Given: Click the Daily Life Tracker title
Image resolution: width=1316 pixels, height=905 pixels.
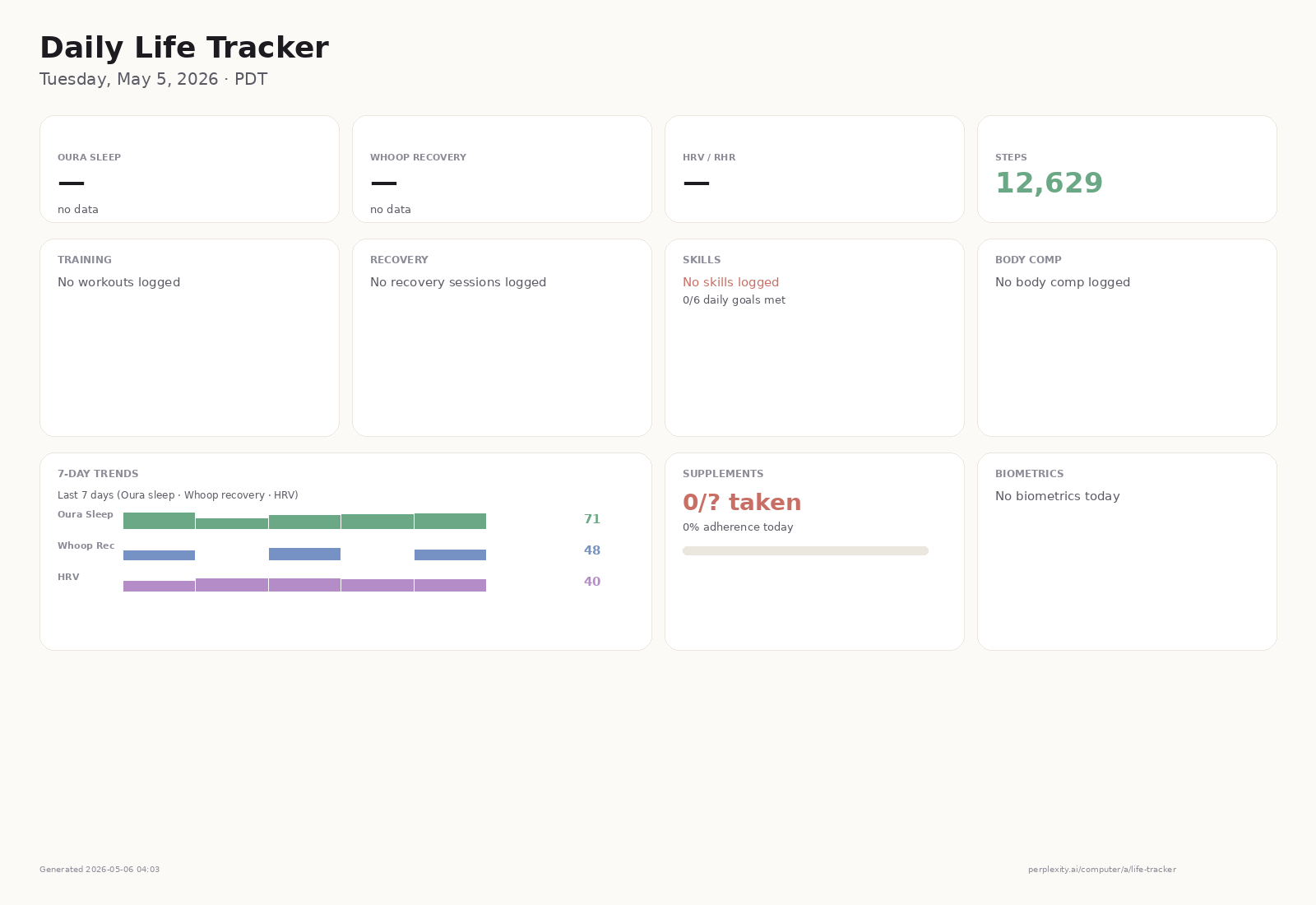Looking at the screenshot, I should coord(184,48).
